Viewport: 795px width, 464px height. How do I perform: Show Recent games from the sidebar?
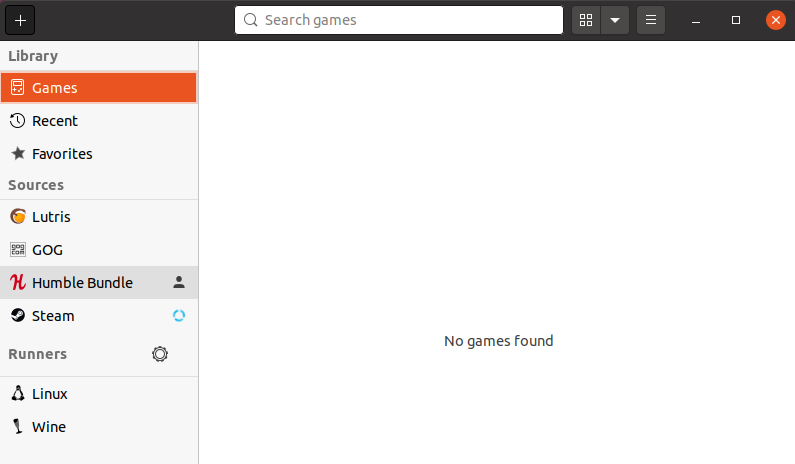point(98,121)
